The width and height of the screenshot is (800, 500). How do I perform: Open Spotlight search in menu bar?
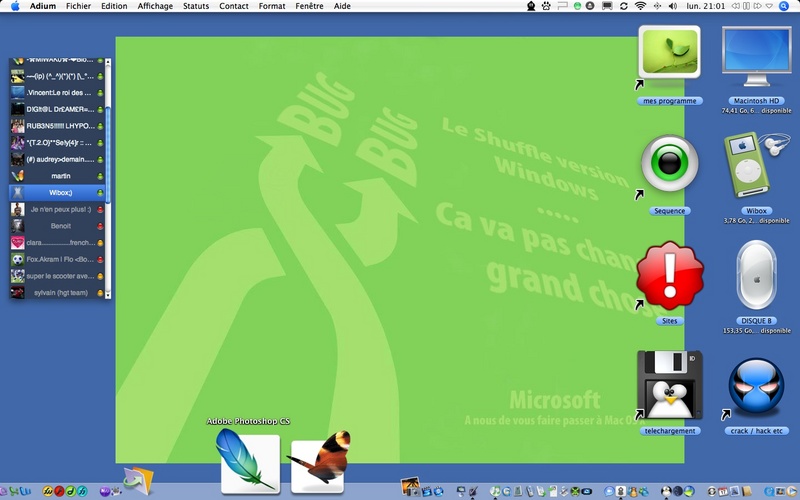tap(784, 6)
